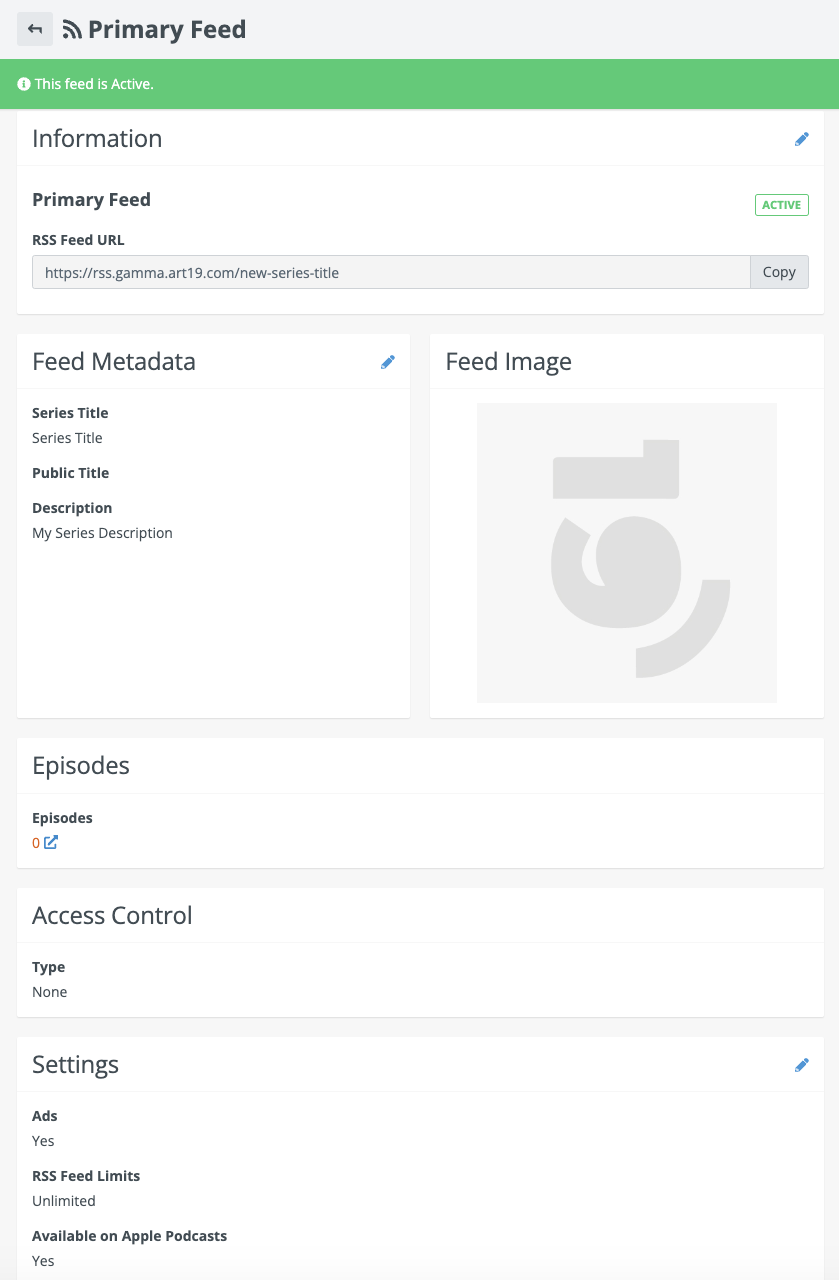The width and height of the screenshot is (839, 1280).
Task: Click the "My Series Description" text
Action: (102, 533)
